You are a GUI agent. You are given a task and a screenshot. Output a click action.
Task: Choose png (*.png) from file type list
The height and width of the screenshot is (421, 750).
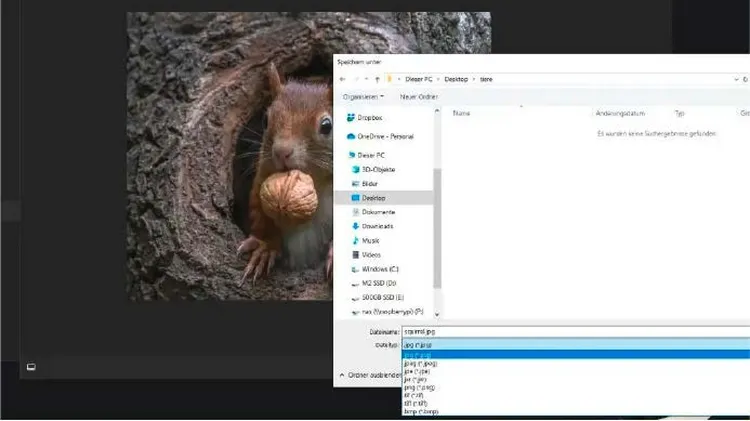[x=419, y=387]
